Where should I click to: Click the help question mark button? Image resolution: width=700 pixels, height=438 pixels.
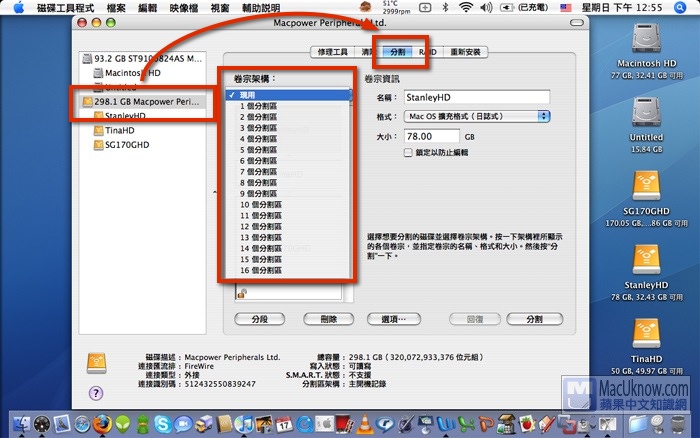click(x=96, y=393)
